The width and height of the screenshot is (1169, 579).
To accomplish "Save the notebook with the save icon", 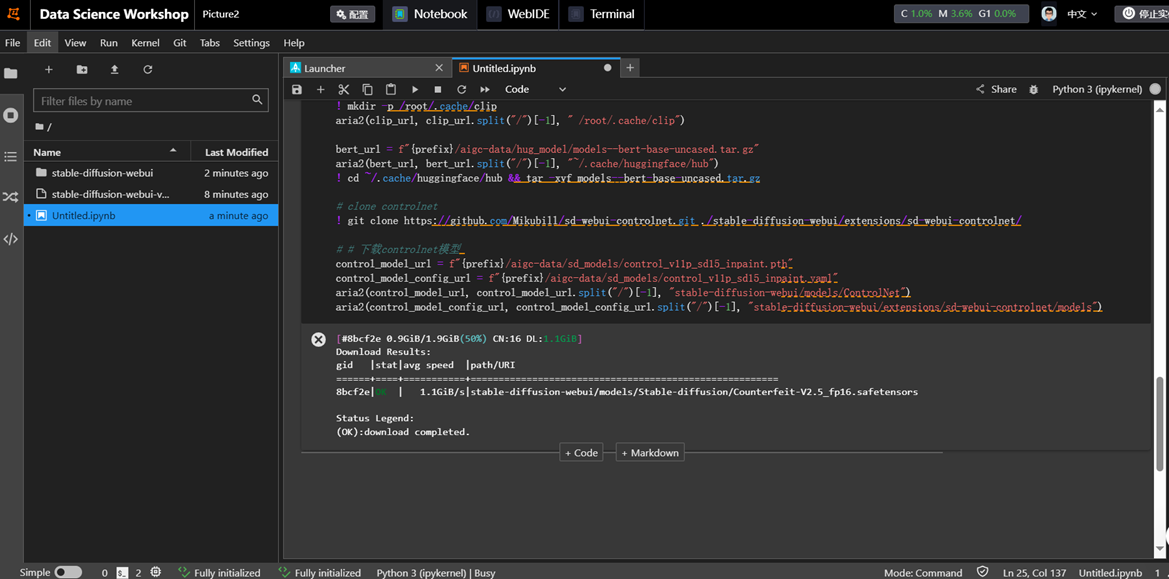I will point(297,89).
